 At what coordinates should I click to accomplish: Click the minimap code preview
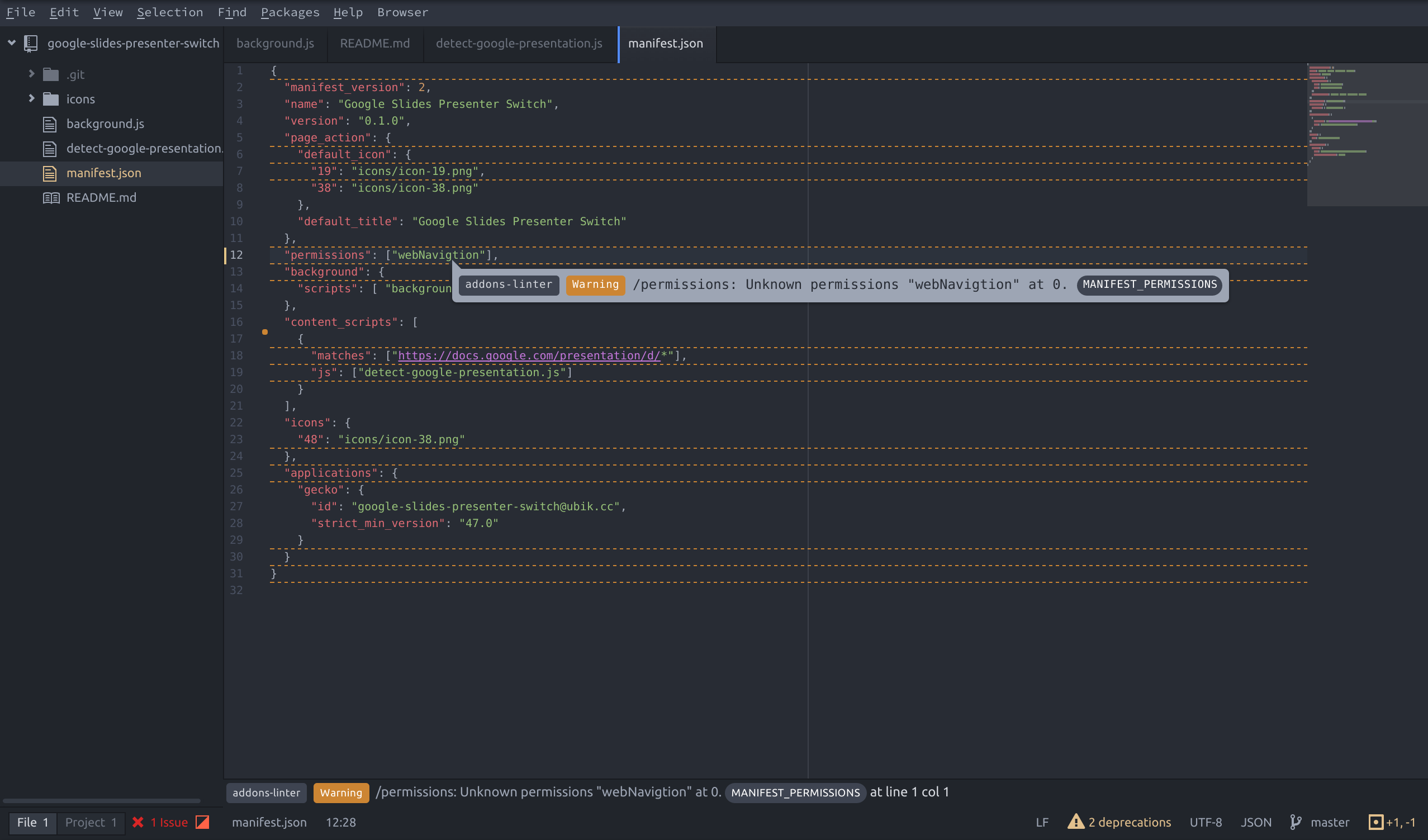pyautogui.click(x=1367, y=135)
